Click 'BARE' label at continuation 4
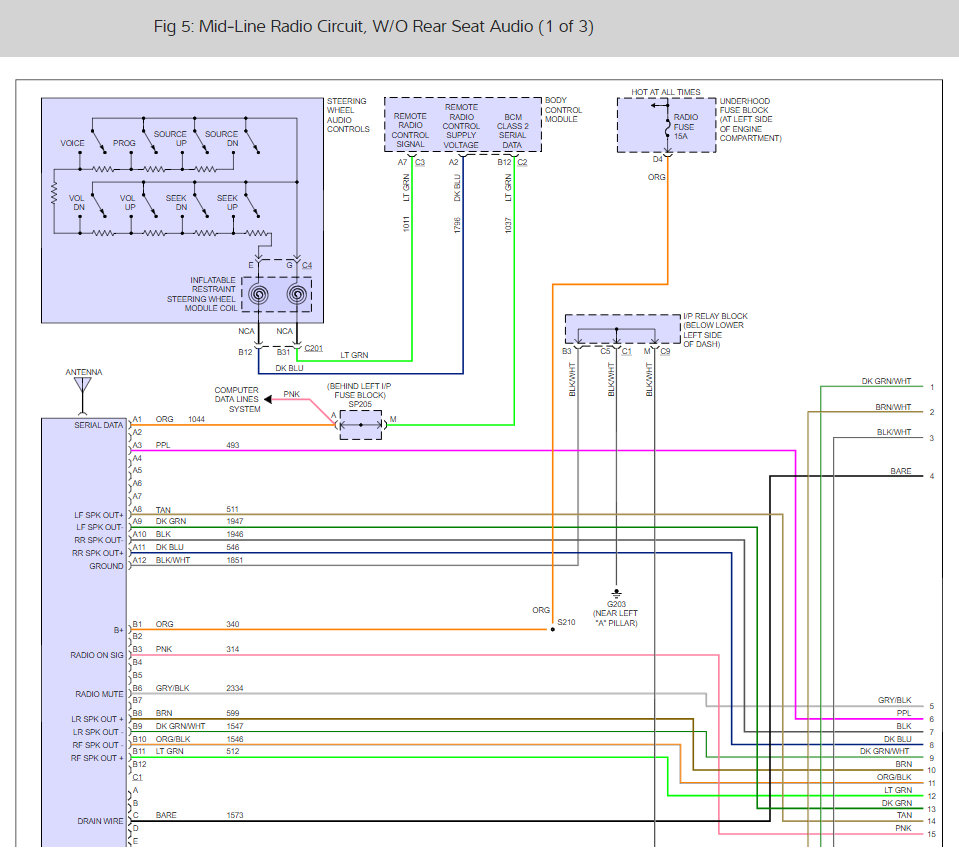This screenshot has width=959, height=863. [x=900, y=471]
